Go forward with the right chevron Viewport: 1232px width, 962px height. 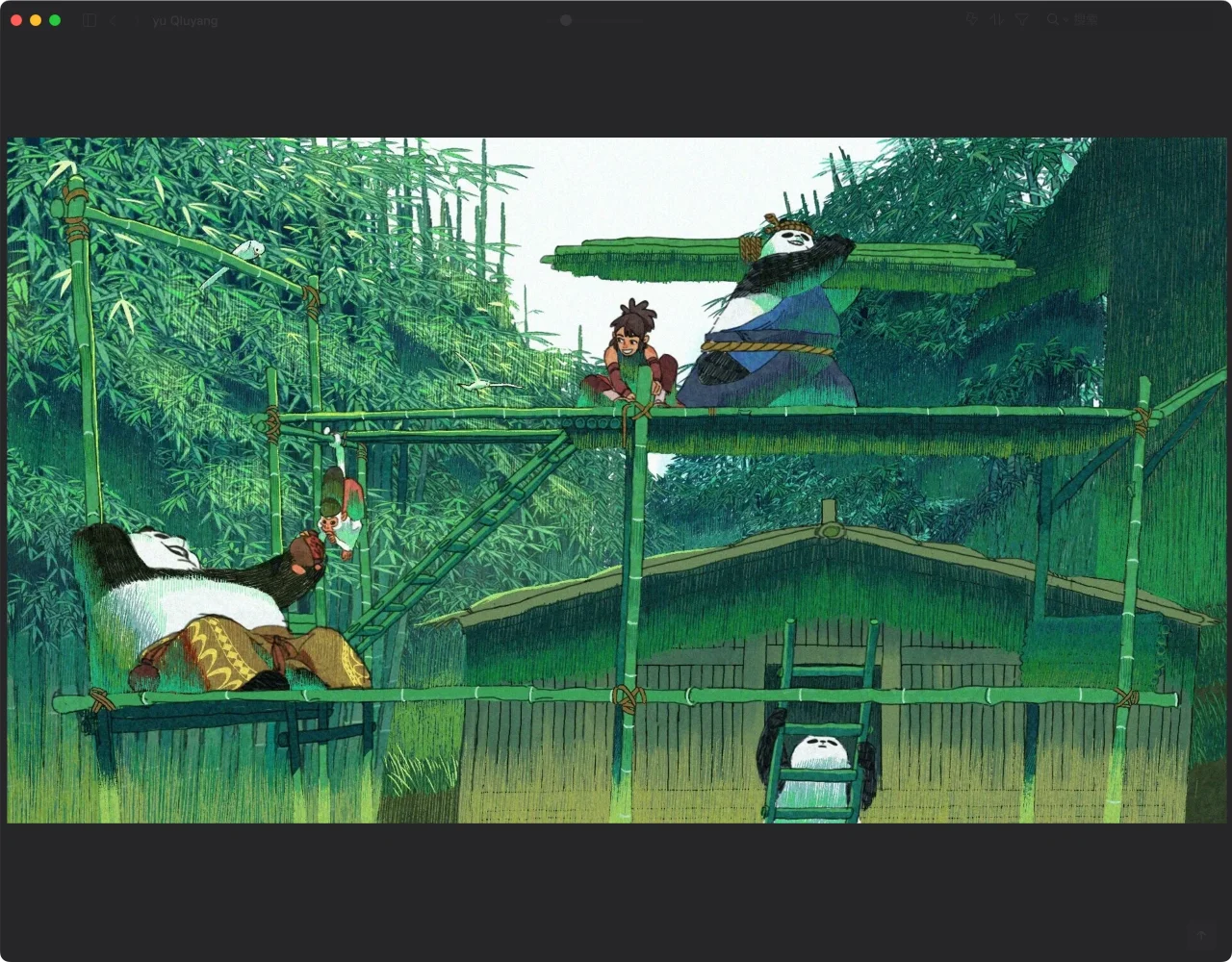coord(137,20)
